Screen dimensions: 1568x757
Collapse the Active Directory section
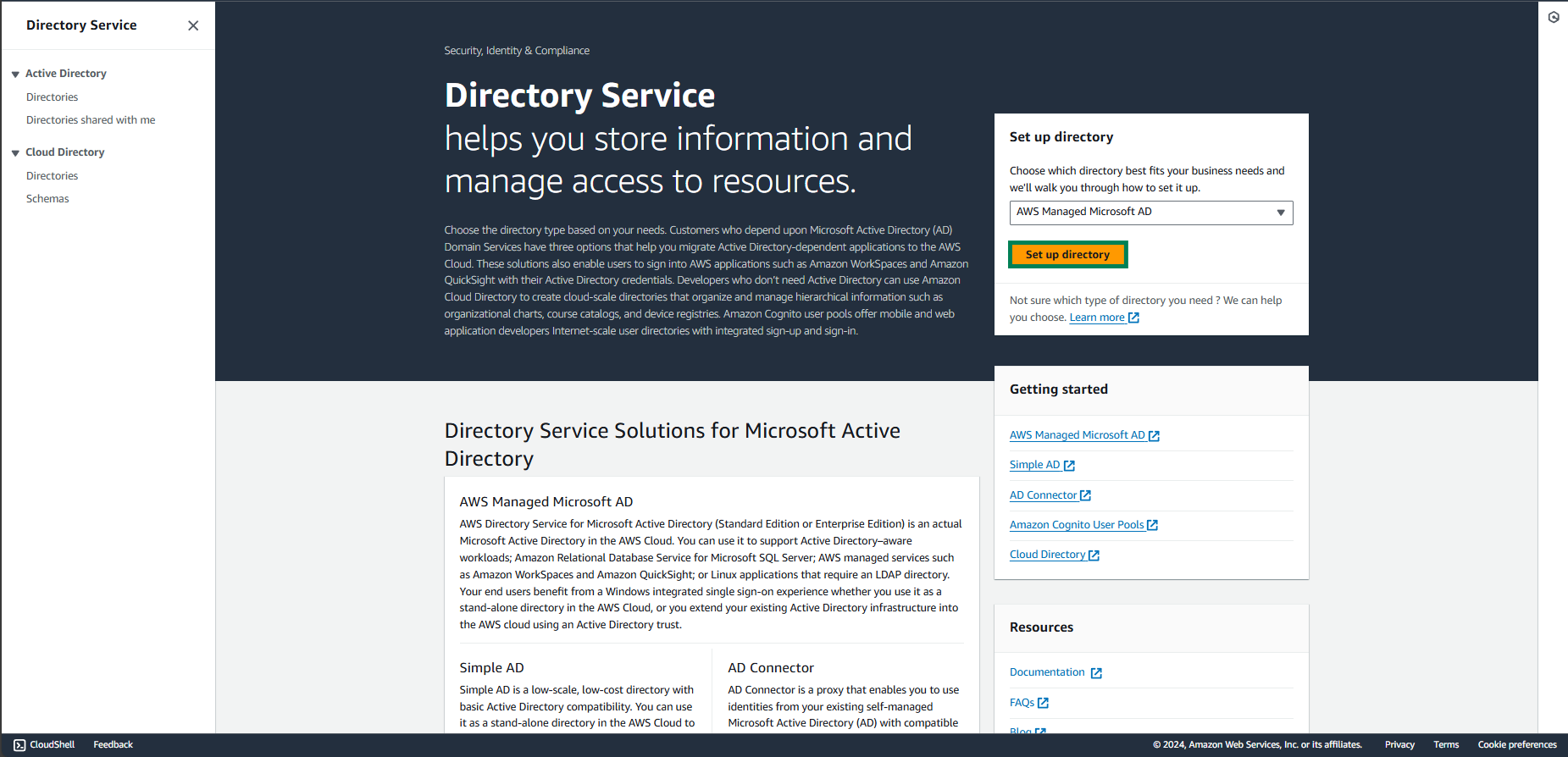click(x=15, y=75)
